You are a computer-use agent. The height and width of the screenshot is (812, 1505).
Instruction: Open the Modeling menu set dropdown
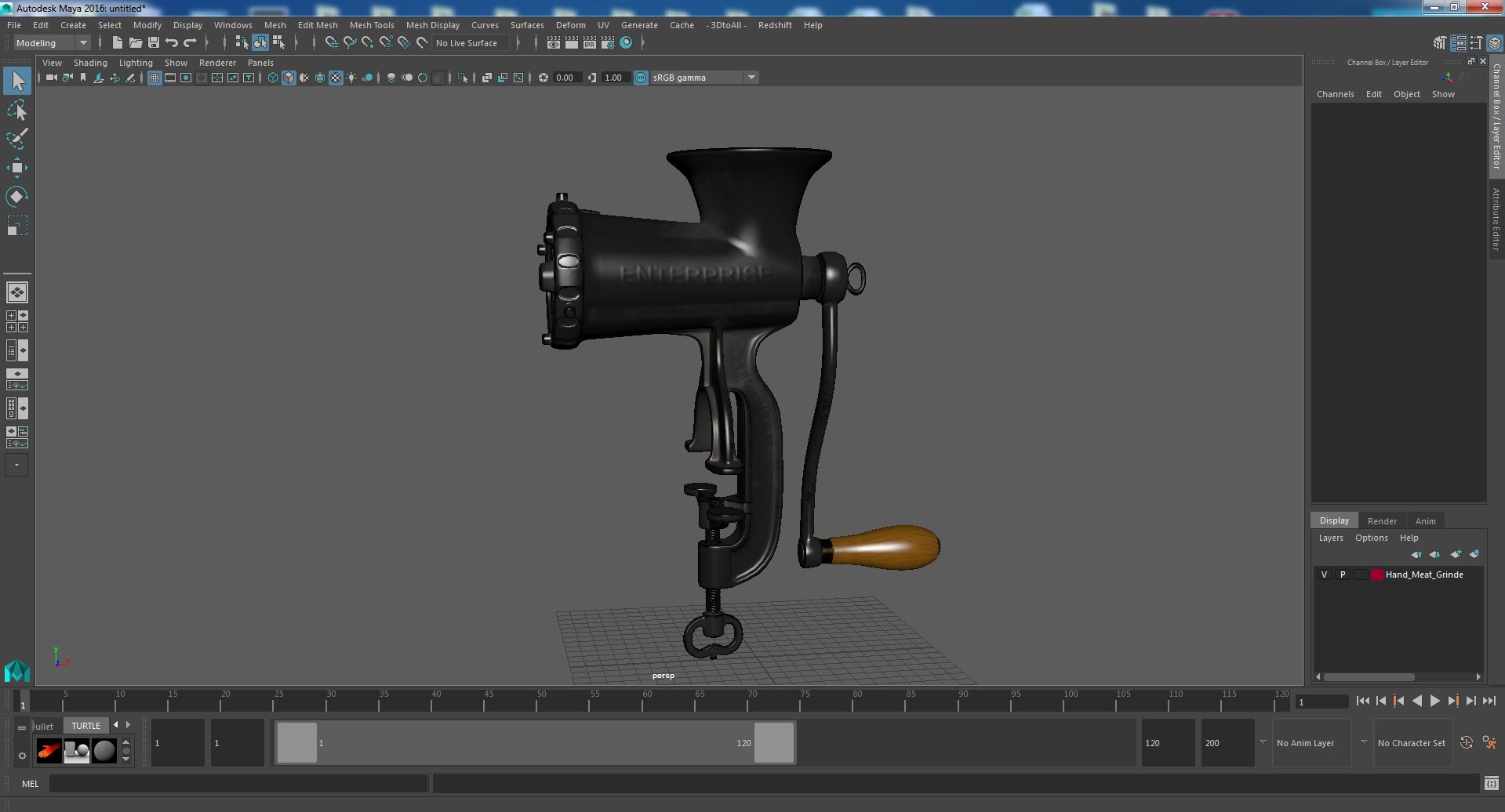point(52,43)
